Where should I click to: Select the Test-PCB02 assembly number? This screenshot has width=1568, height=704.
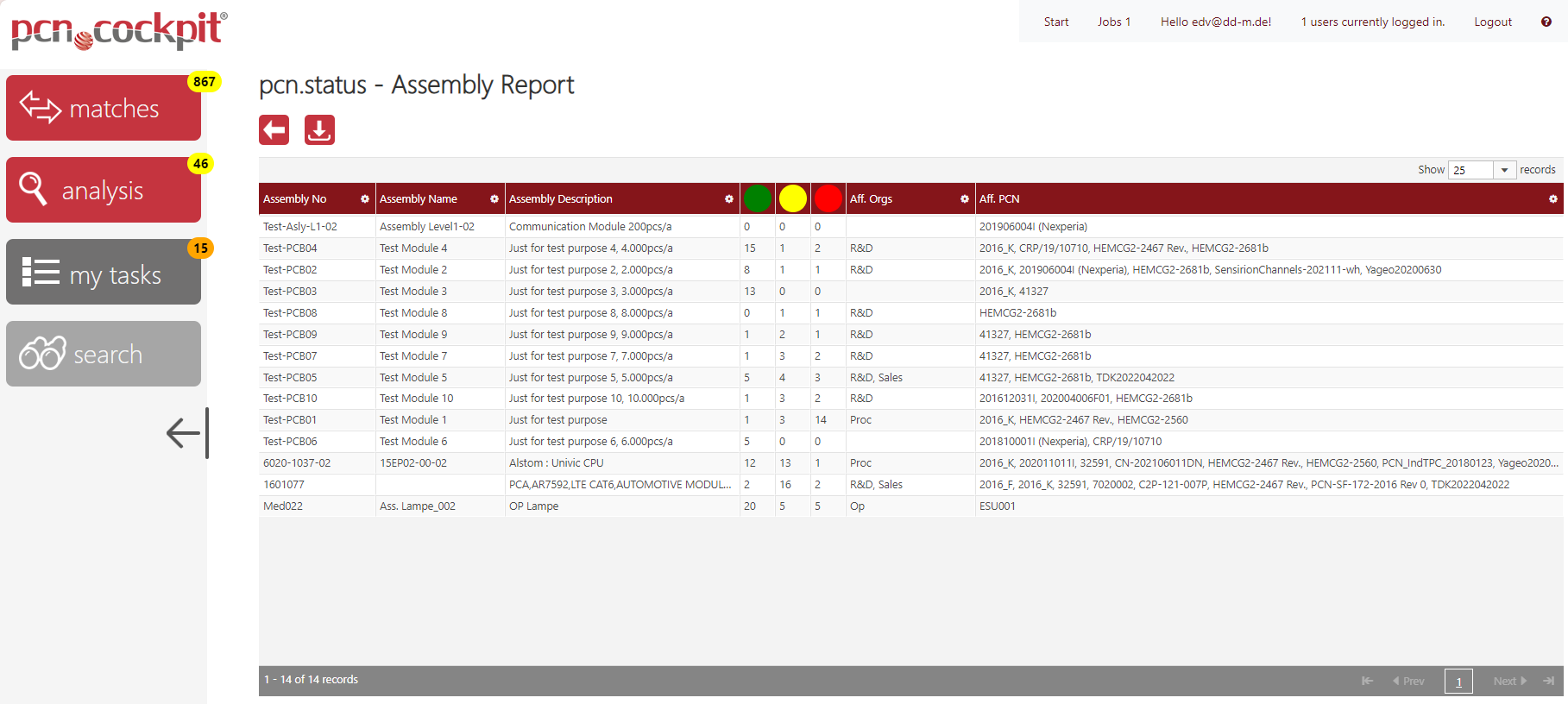click(290, 270)
